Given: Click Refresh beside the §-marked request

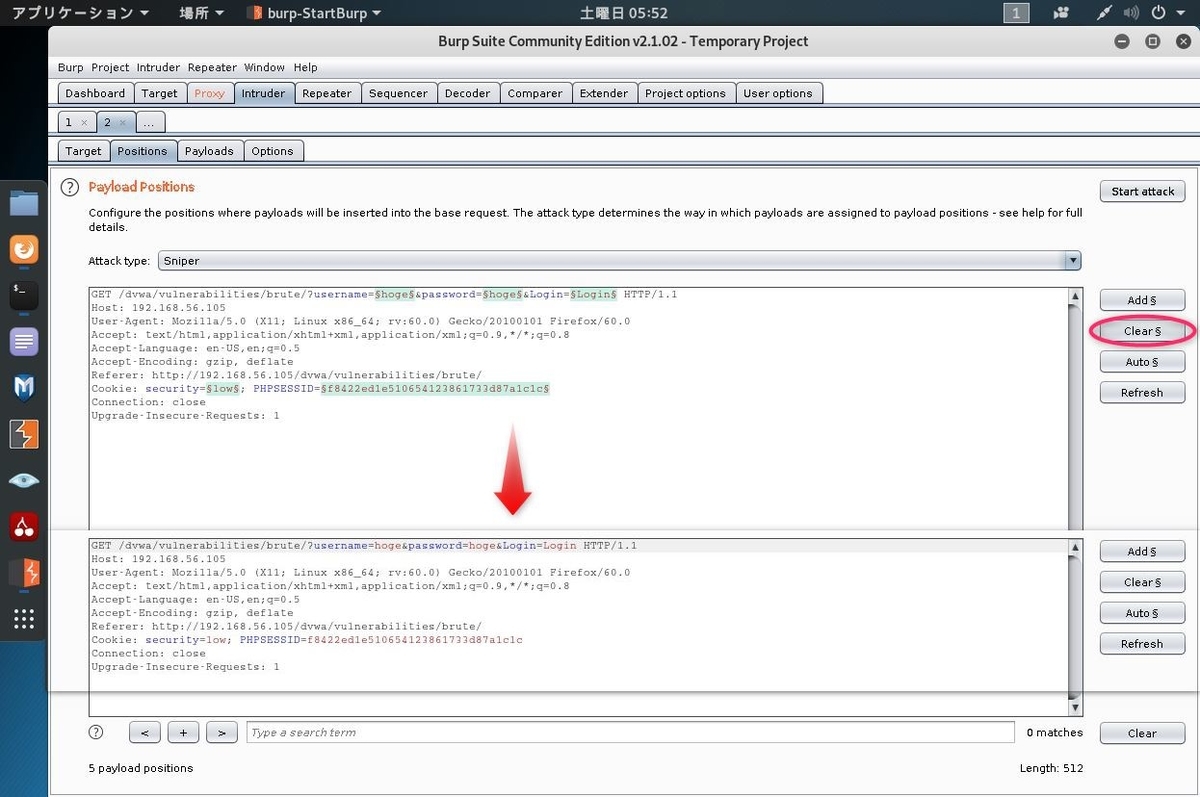Looking at the screenshot, I should click(x=1142, y=393).
